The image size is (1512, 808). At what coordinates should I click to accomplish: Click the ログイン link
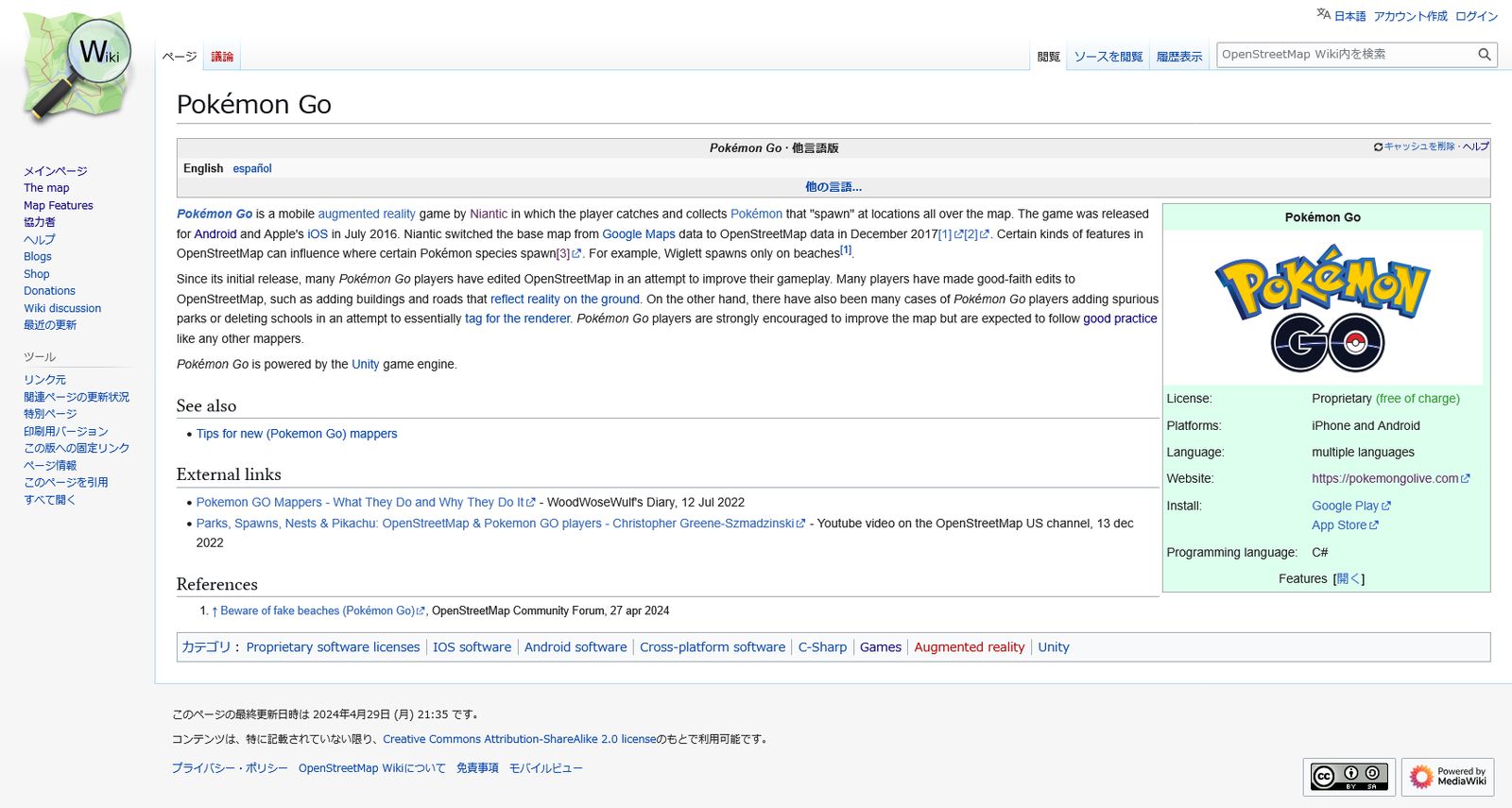tap(1476, 16)
